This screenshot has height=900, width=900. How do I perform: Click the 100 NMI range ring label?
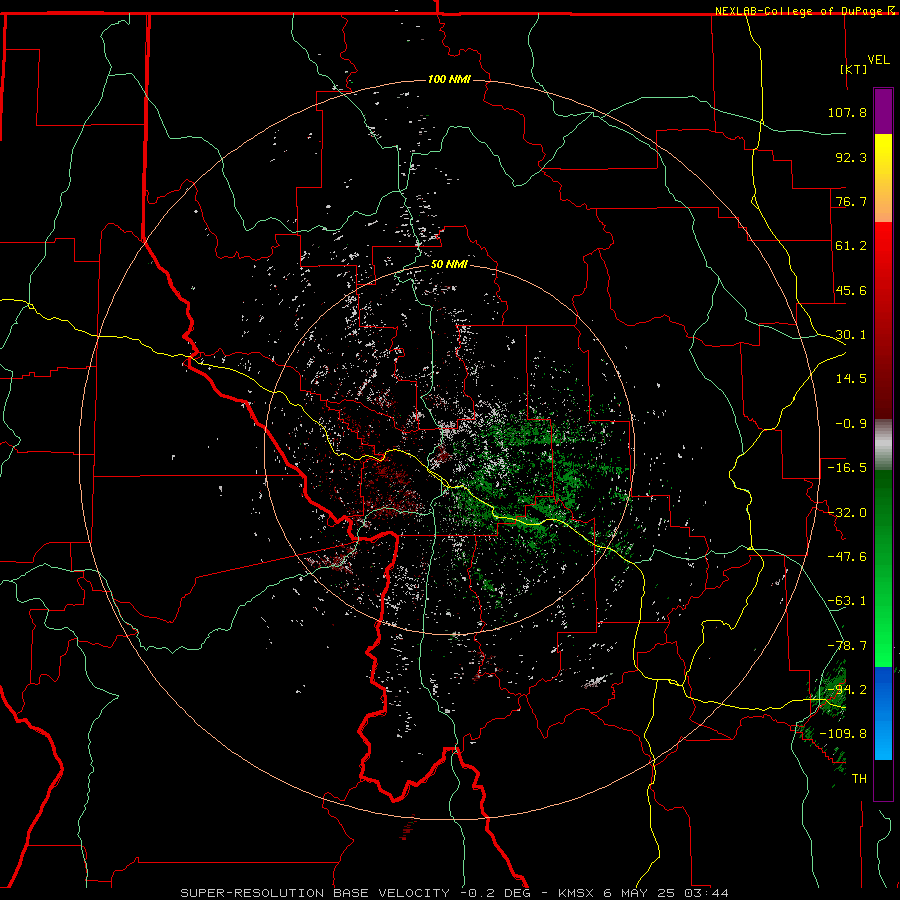[x=449, y=79]
